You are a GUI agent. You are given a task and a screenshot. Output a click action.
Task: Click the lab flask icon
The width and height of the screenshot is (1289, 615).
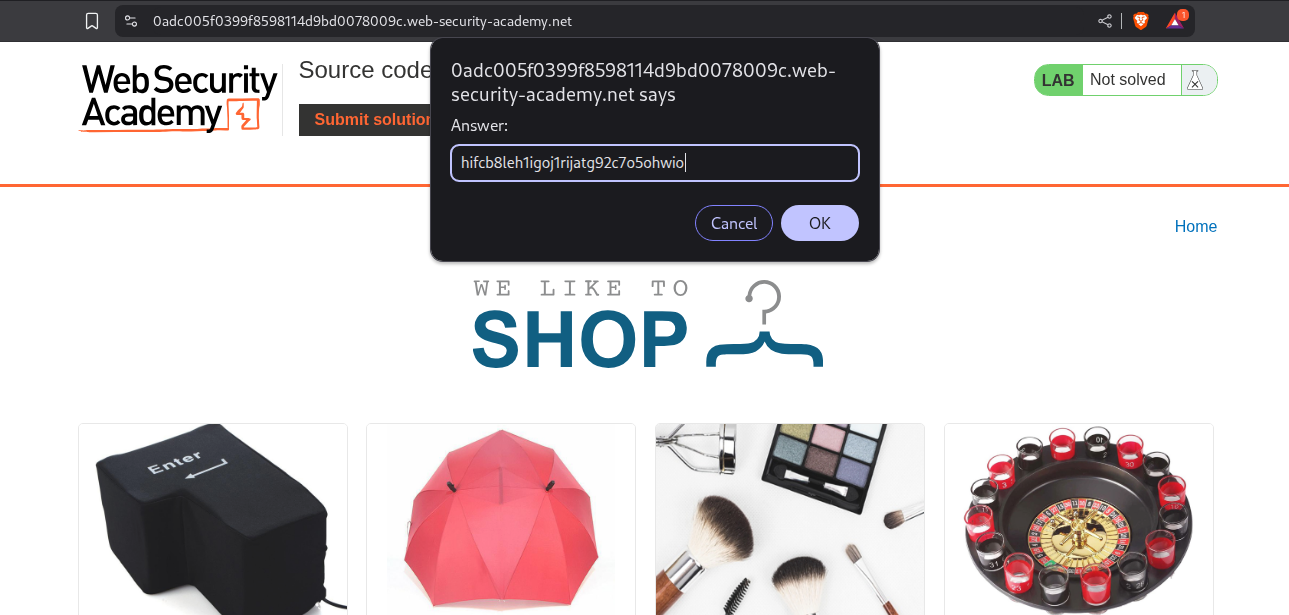1195,80
